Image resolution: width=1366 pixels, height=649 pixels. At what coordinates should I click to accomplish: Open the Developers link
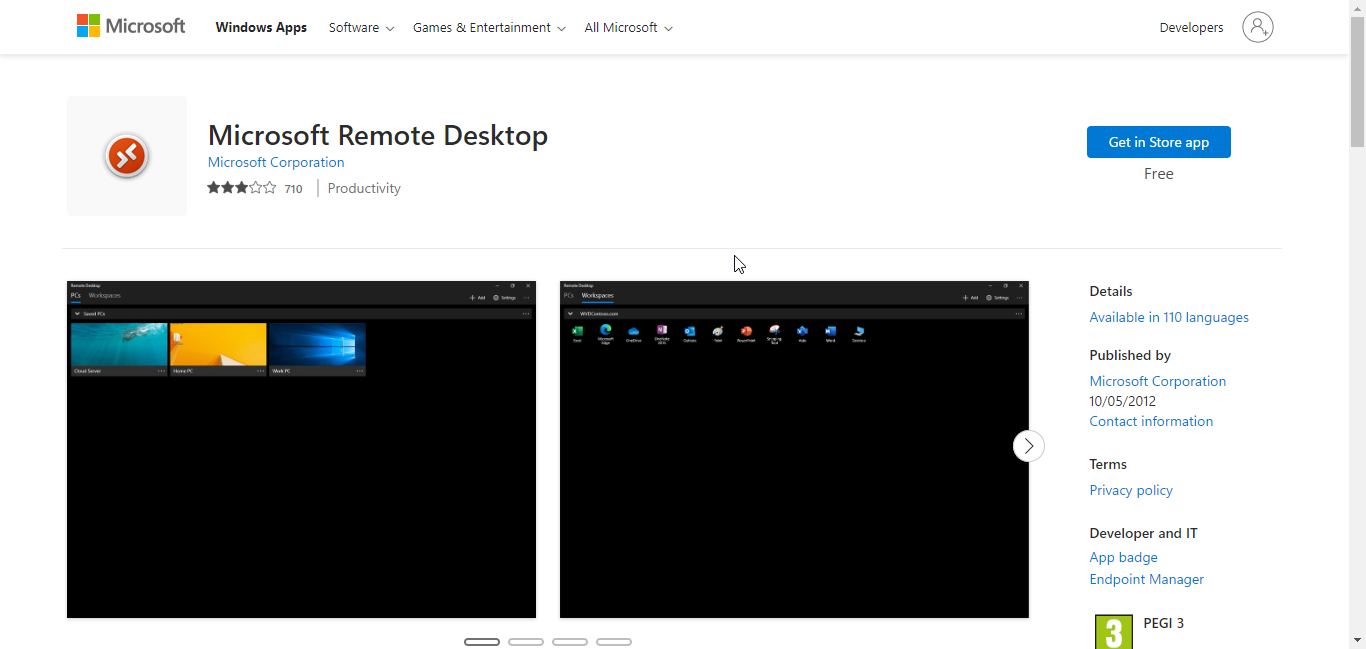coord(1191,27)
